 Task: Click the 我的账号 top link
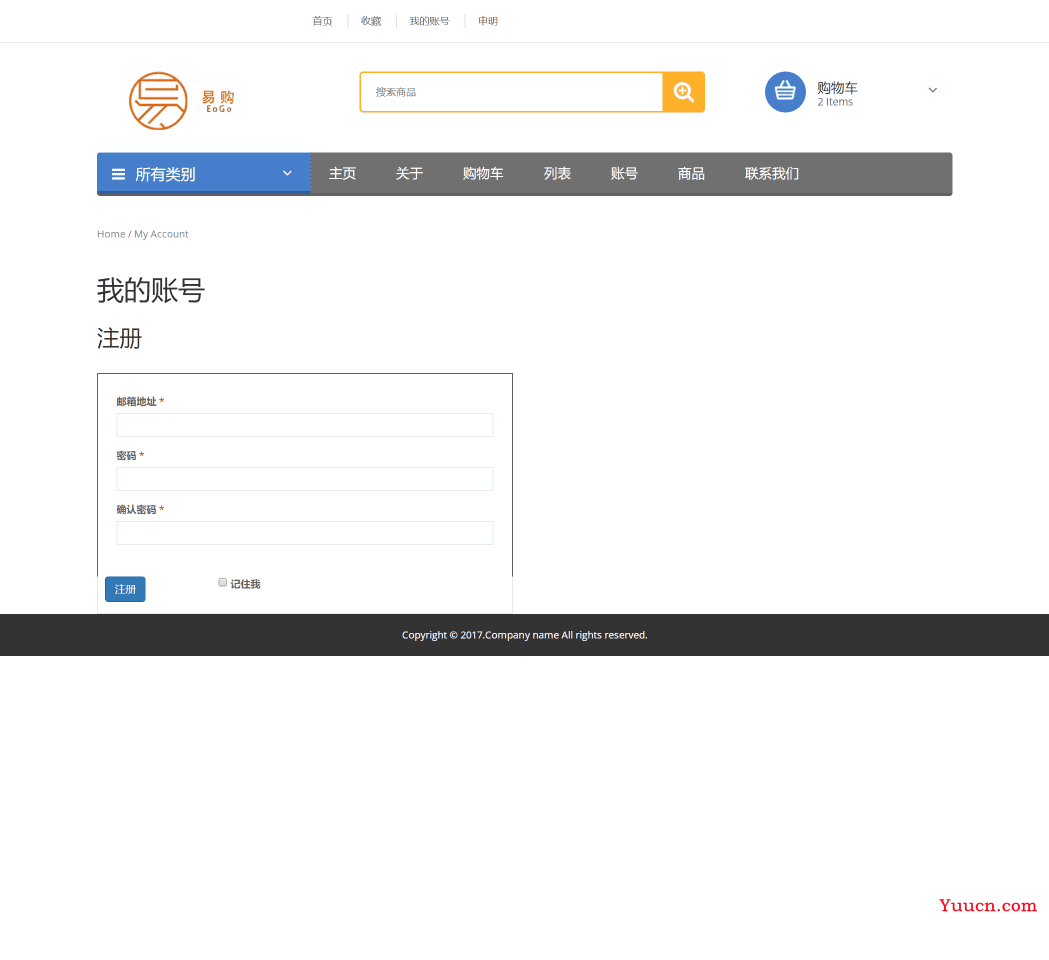tap(430, 21)
